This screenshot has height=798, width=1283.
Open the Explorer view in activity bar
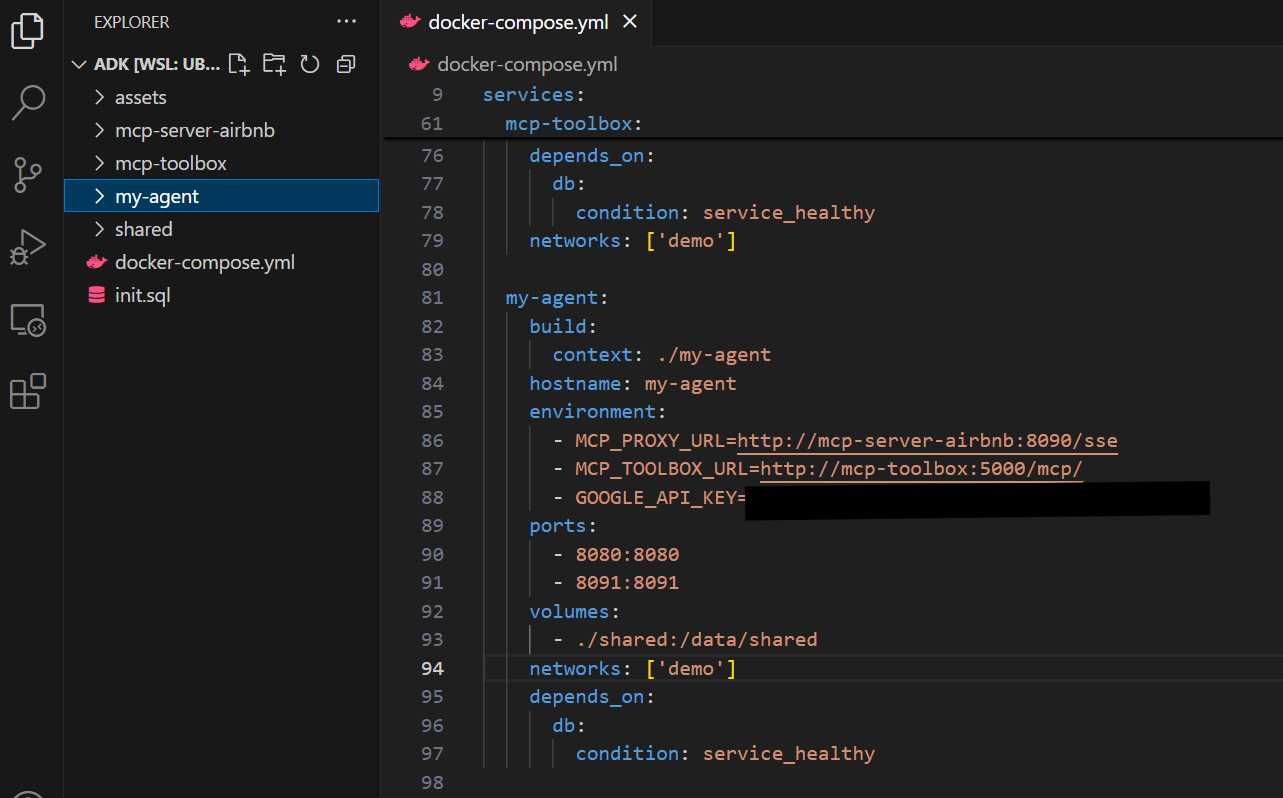coord(27,29)
